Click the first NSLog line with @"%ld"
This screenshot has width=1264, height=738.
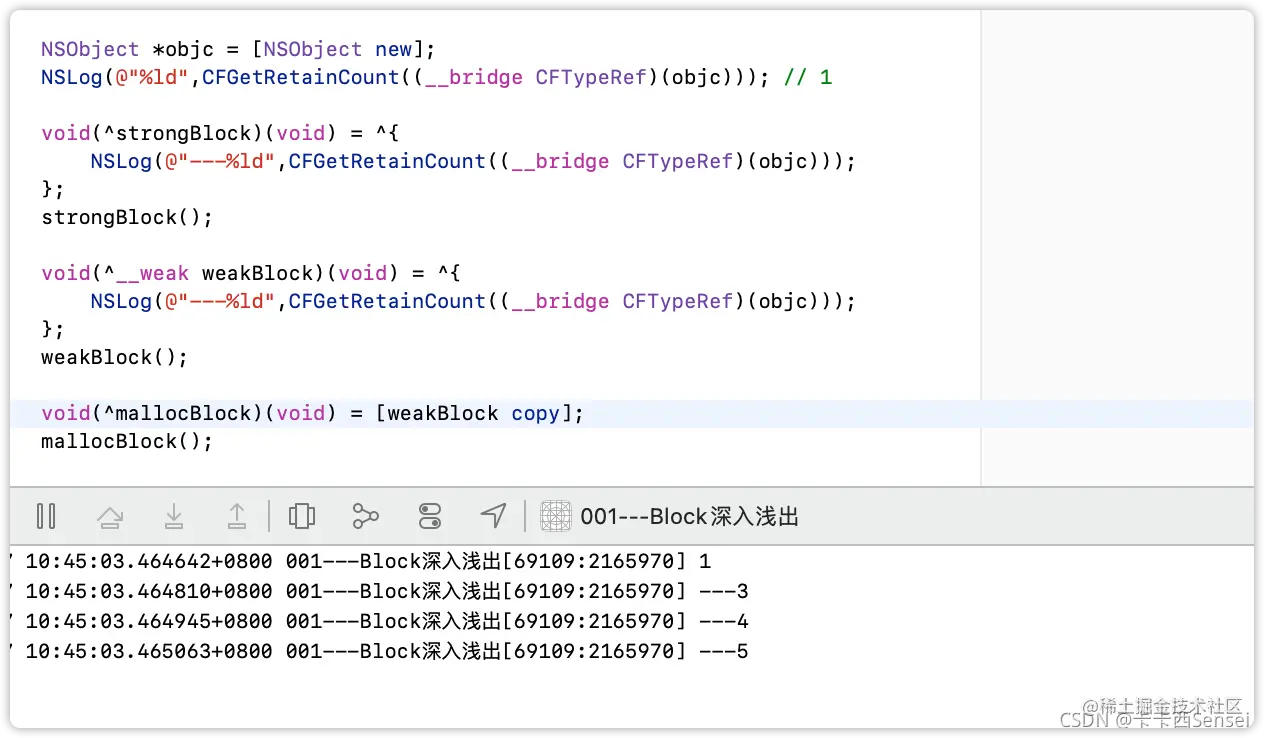tap(437, 77)
